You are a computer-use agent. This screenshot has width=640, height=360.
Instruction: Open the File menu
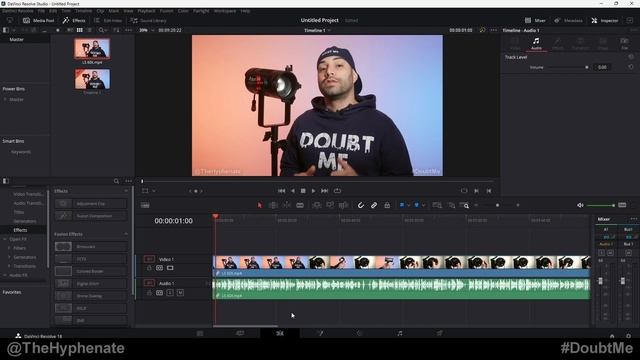tap(41, 11)
